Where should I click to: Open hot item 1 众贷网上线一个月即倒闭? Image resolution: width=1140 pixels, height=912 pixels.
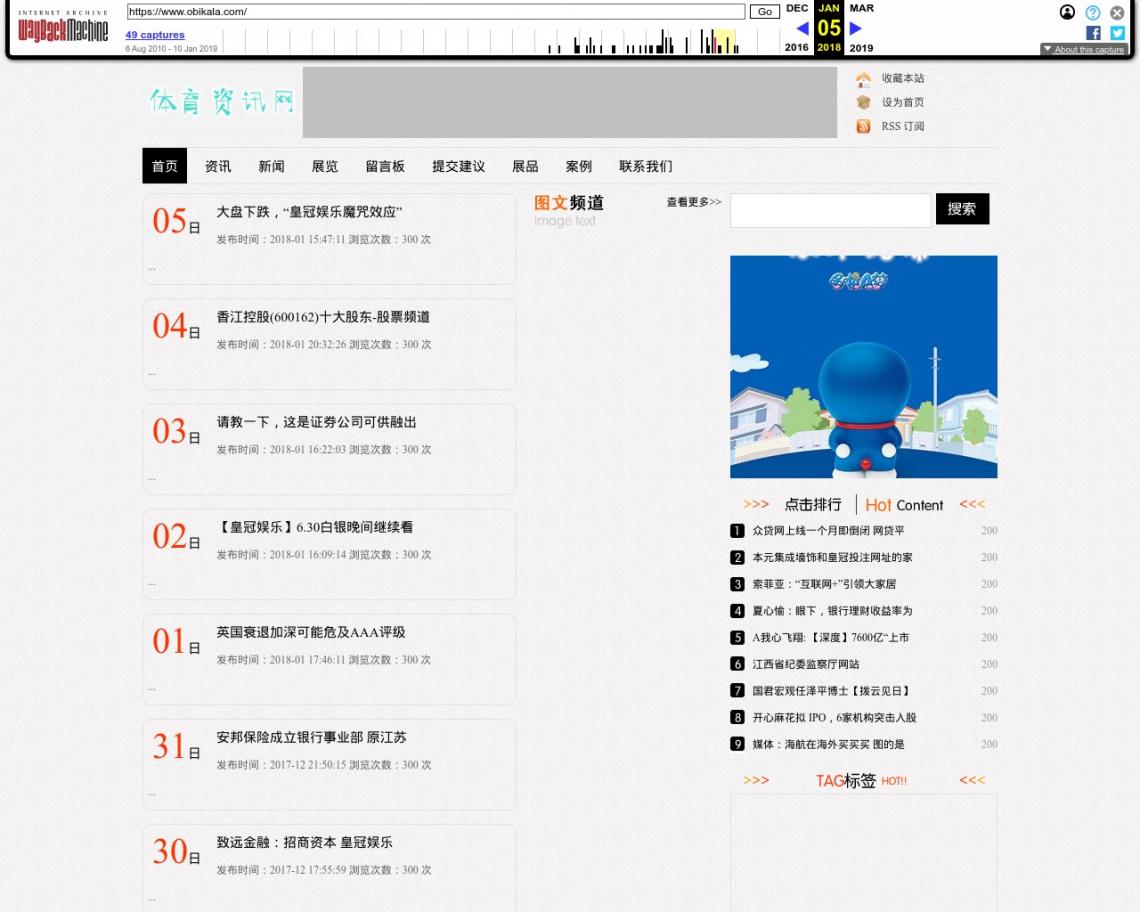828,531
